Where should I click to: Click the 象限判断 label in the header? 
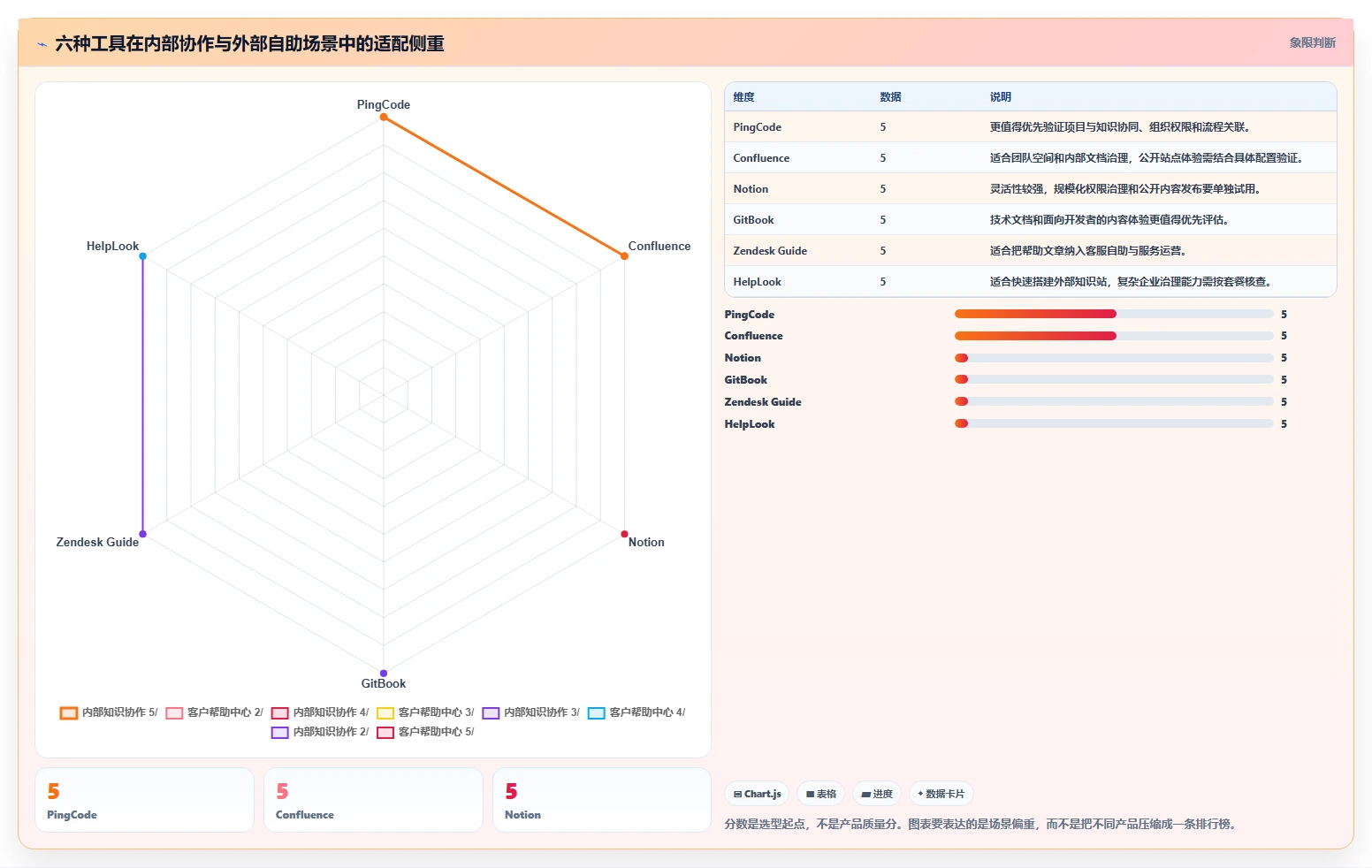pos(1312,42)
